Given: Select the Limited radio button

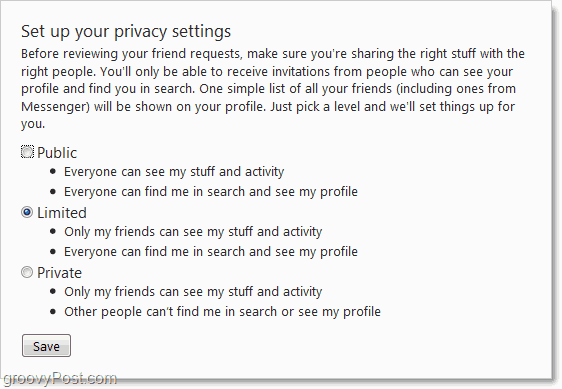Looking at the screenshot, I should click(27, 212).
